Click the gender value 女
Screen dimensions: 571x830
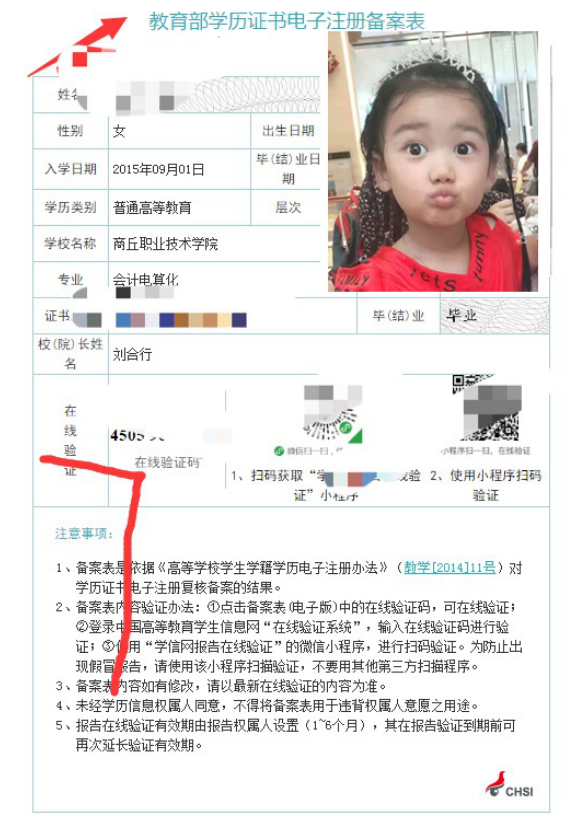click(119, 131)
